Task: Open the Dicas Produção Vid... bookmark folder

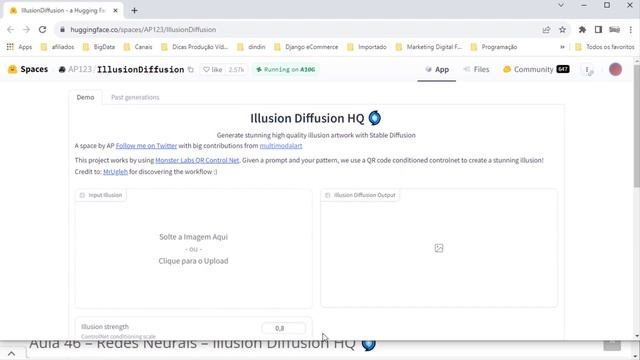Action: coord(194,47)
